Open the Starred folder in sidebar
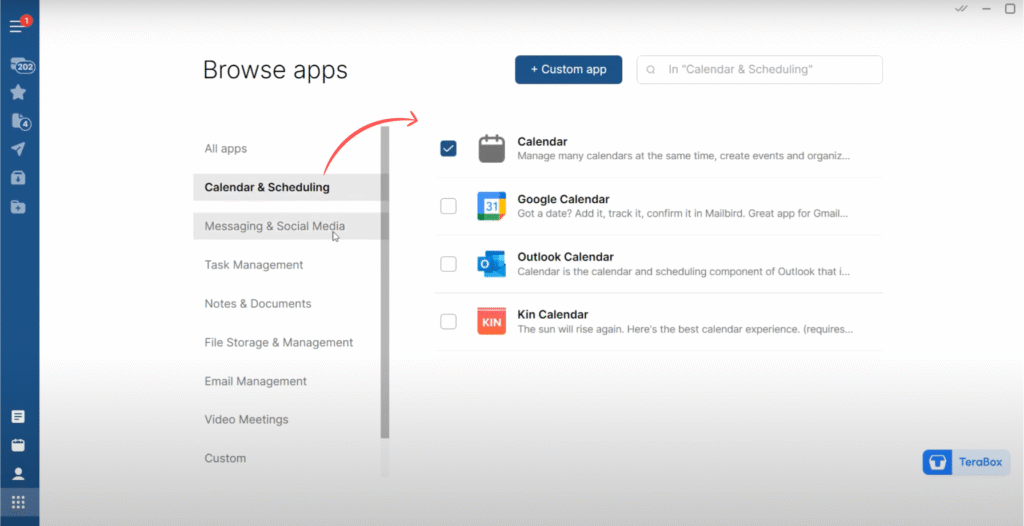Image resolution: width=1024 pixels, height=526 pixels. 18,93
